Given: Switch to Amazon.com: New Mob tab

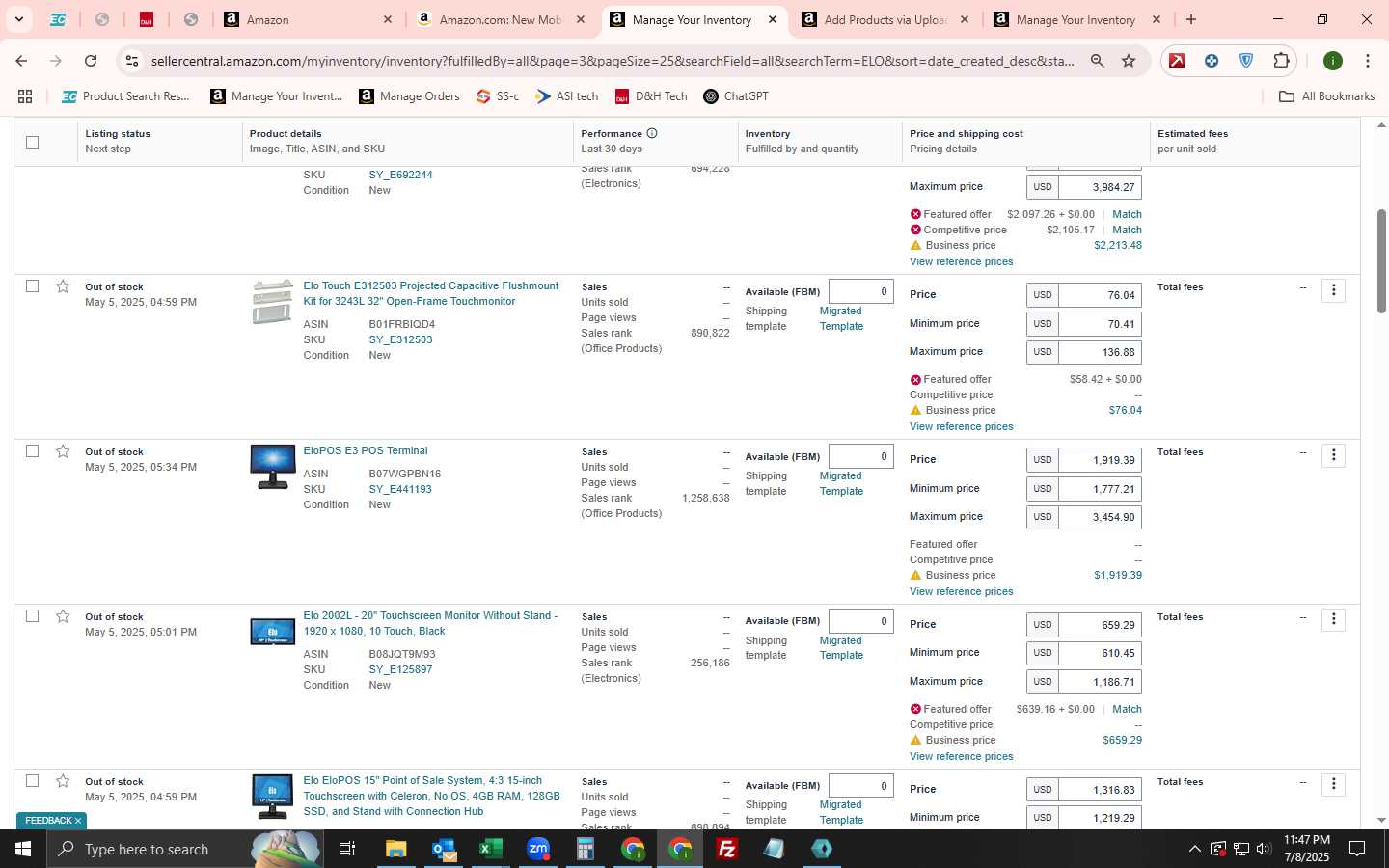Looking at the screenshot, I should [502, 19].
